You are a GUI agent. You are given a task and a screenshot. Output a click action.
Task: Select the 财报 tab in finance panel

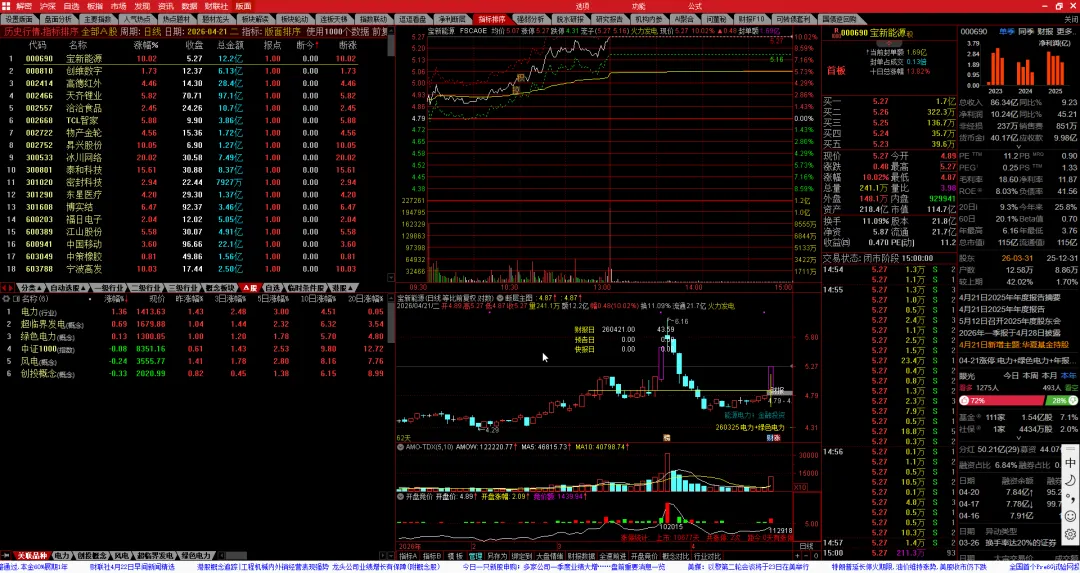pos(1045,32)
